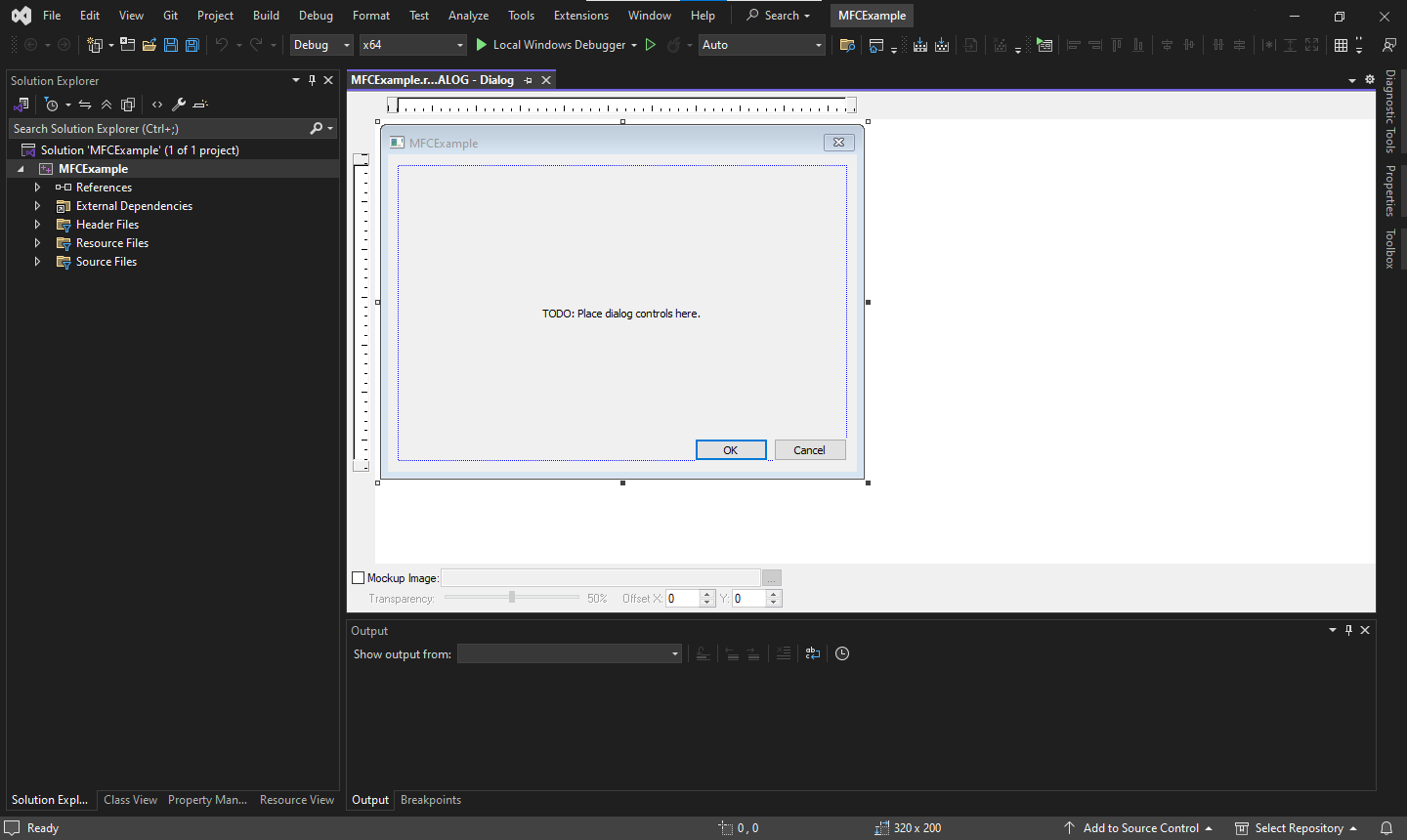Image resolution: width=1407 pixels, height=840 pixels.
Task: Click the Toggle Grid icon in toolbar
Action: pyautogui.click(x=1341, y=45)
